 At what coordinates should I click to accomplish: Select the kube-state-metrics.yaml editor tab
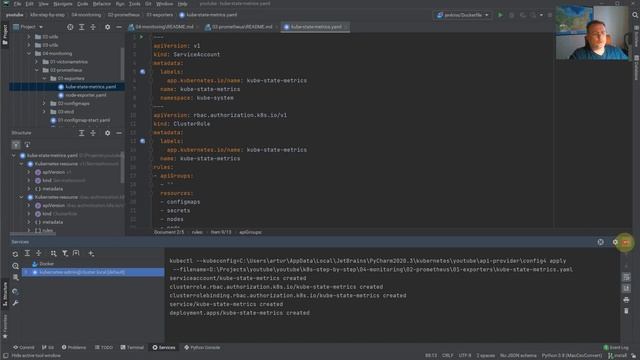click(x=315, y=27)
